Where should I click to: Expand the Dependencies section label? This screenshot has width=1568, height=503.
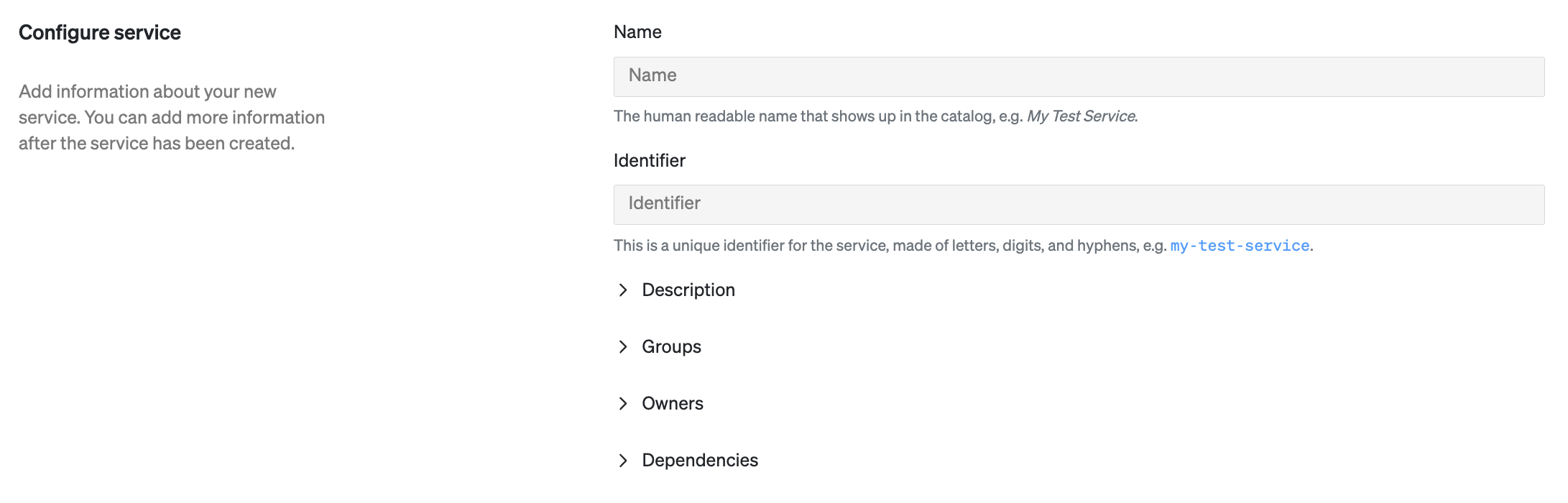point(699,460)
